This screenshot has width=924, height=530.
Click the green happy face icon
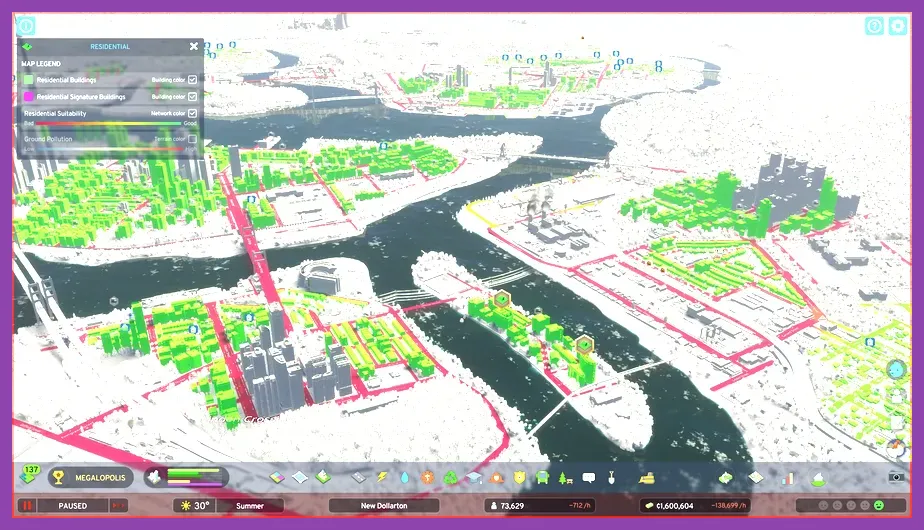click(879, 505)
